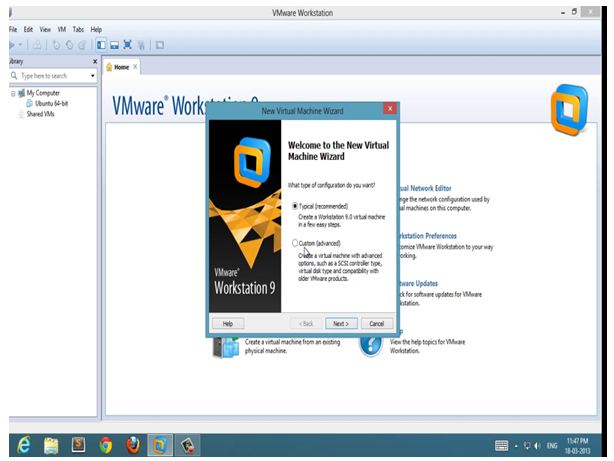
Task: Open the Virtual Network Editor link
Action: (425, 188)
